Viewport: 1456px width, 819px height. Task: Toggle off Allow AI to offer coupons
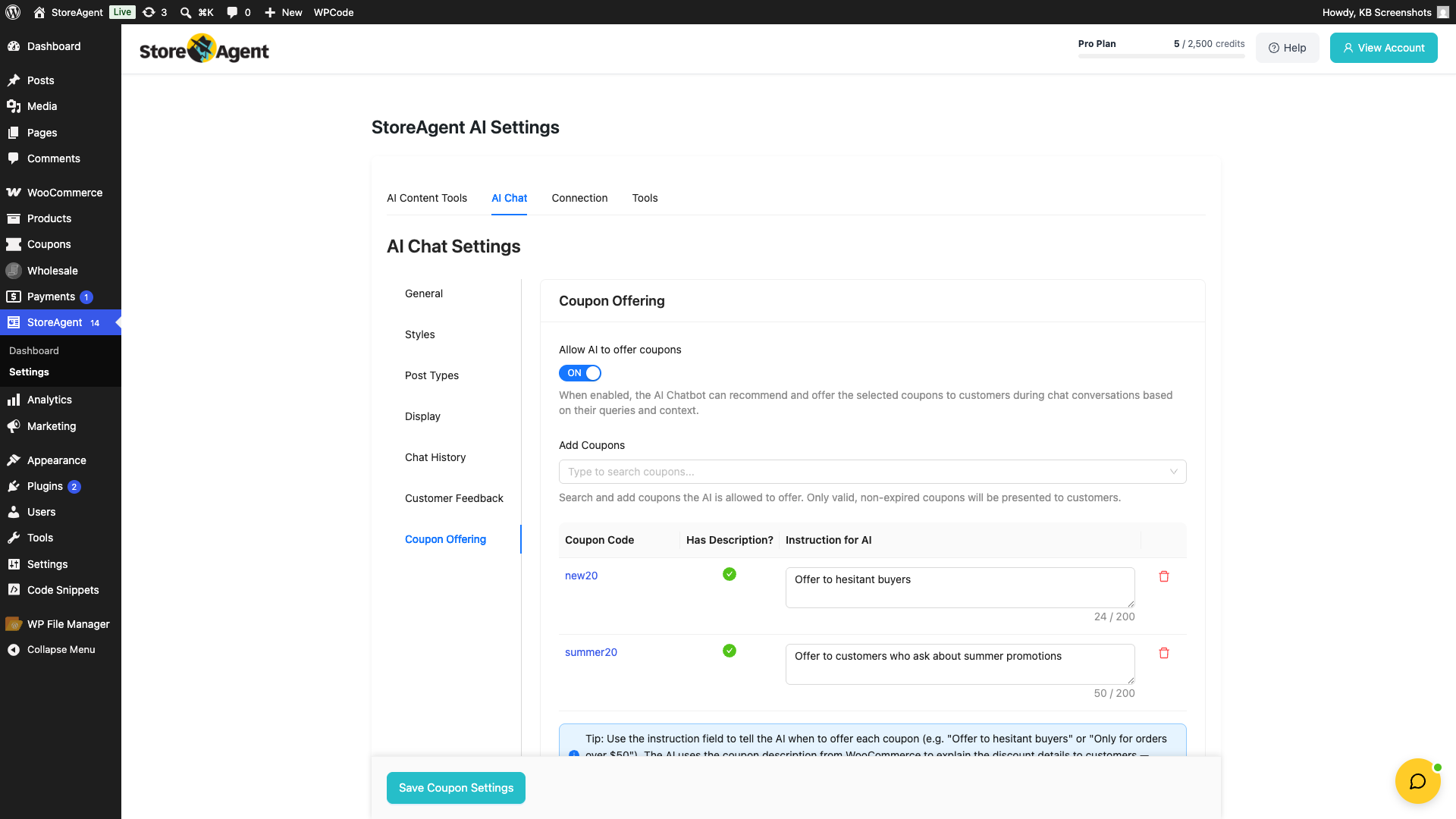[x=580, y=373]
